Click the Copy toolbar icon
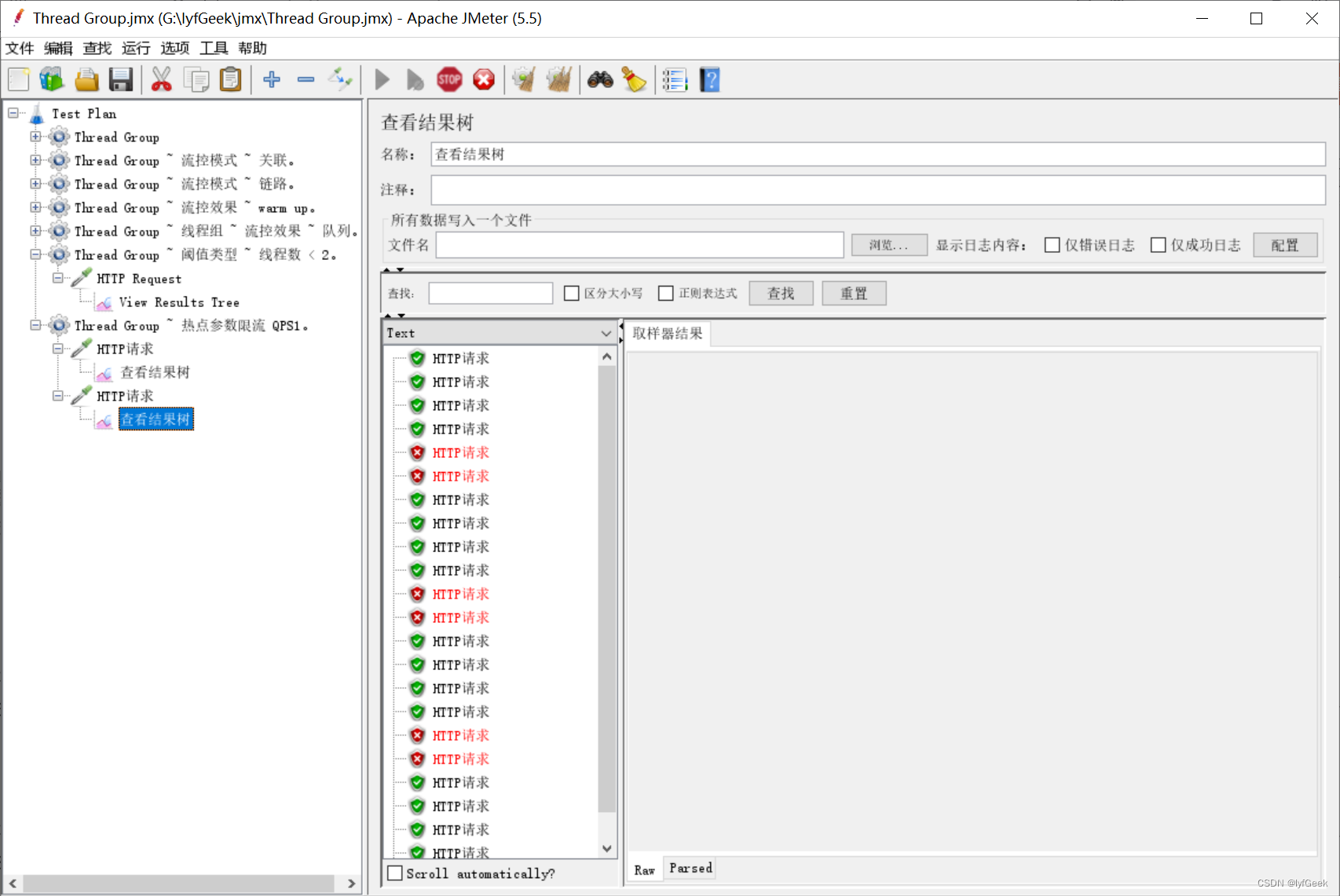Image resolution: width=1340 pixels, height=896 pixels. point(196,79)
